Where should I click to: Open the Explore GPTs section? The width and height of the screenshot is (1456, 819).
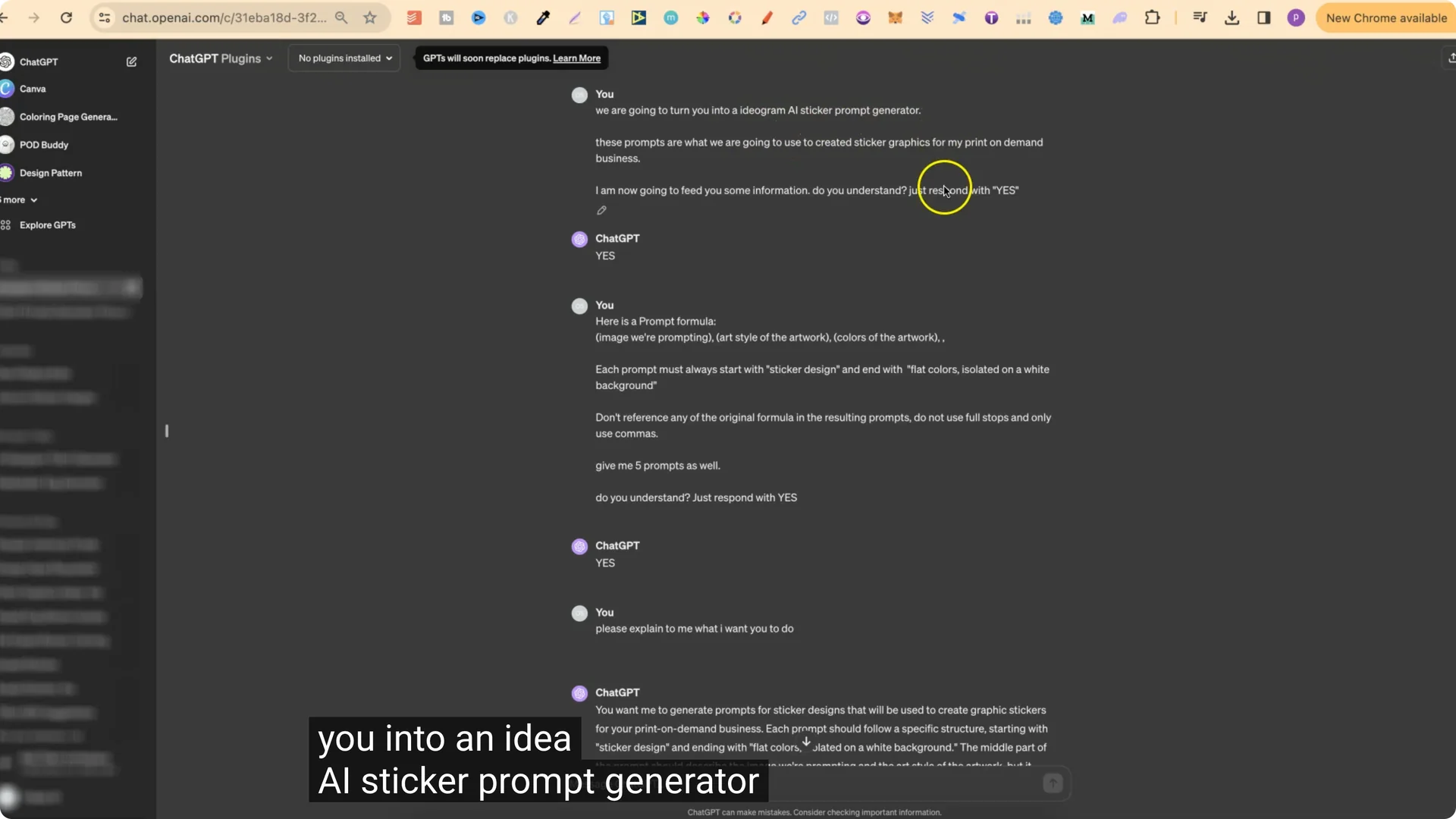(x=46, y=224)
